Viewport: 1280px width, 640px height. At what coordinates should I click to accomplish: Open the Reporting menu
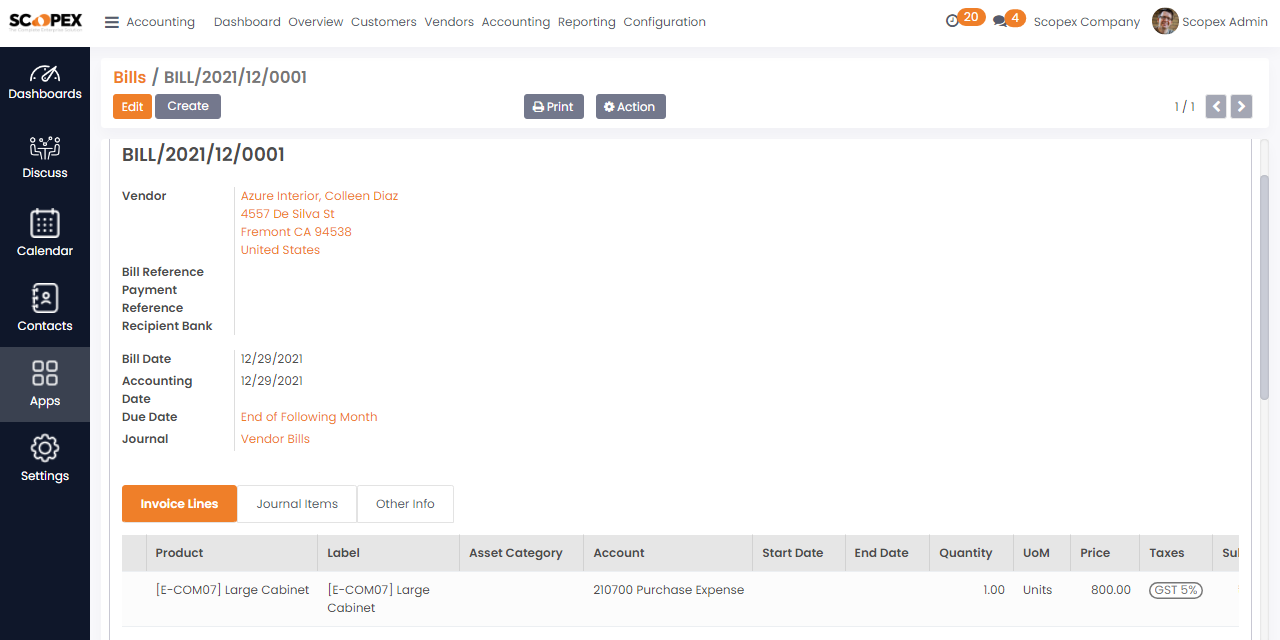(x=587, y=22)
